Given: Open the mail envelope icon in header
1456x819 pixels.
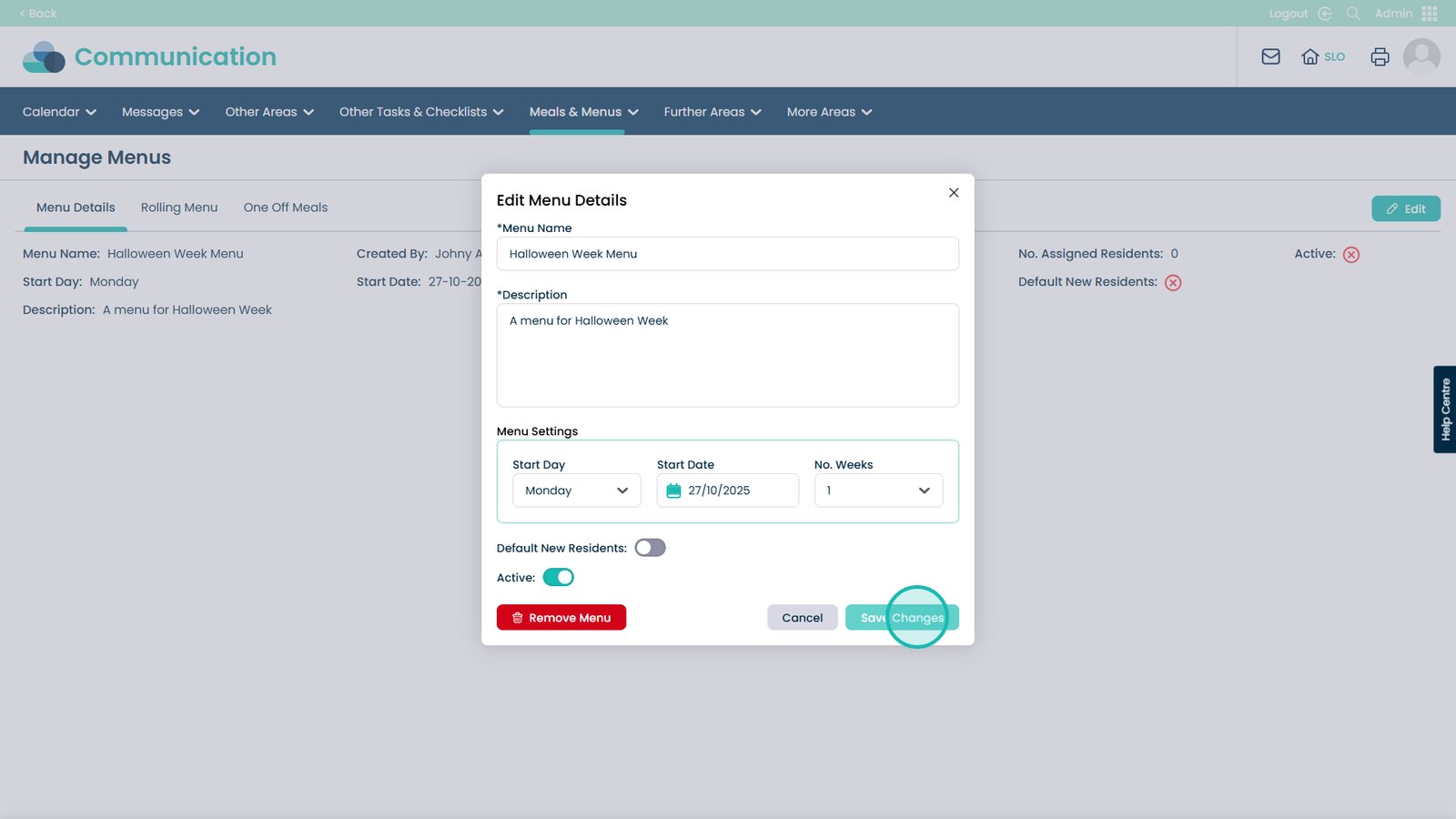Looking at the screenshot, I should [x=1270, y=56].
